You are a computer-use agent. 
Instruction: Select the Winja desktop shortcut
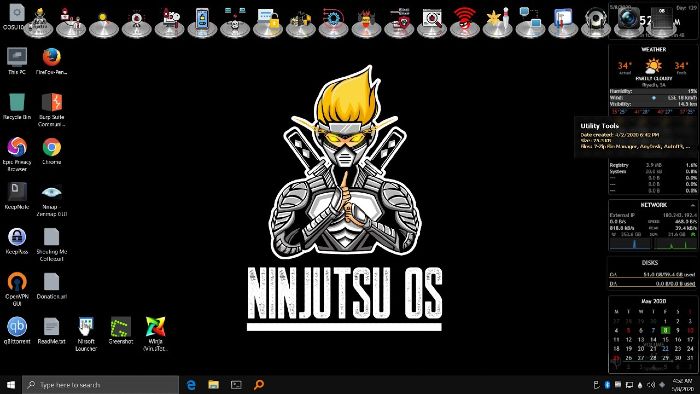155,334
